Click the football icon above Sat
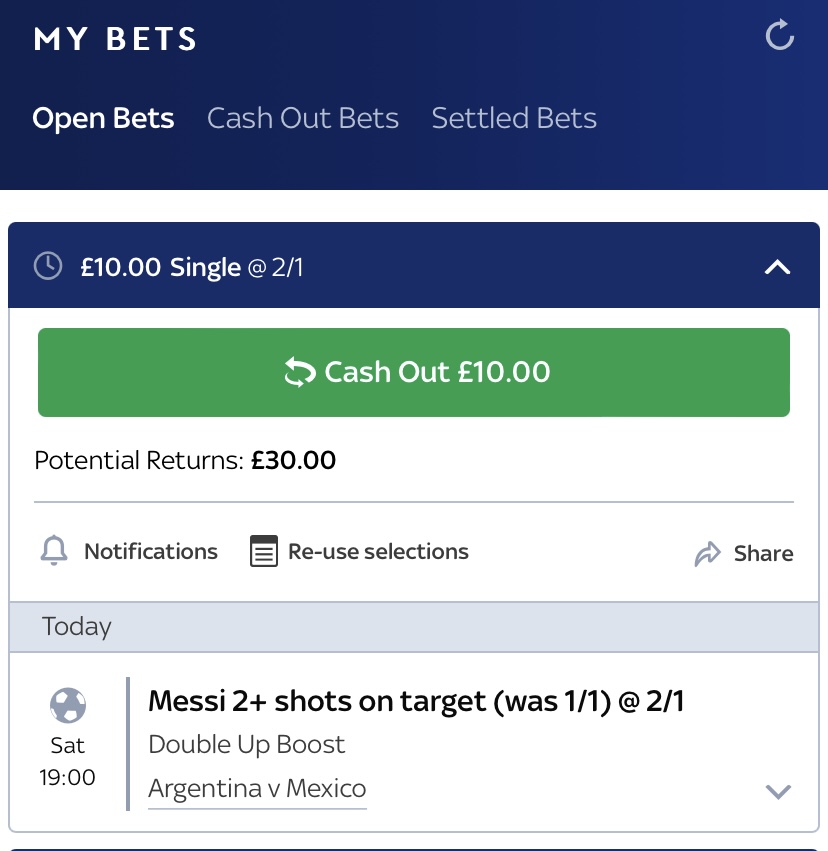Viewport: 828px width, 851px height. (68, 706)
